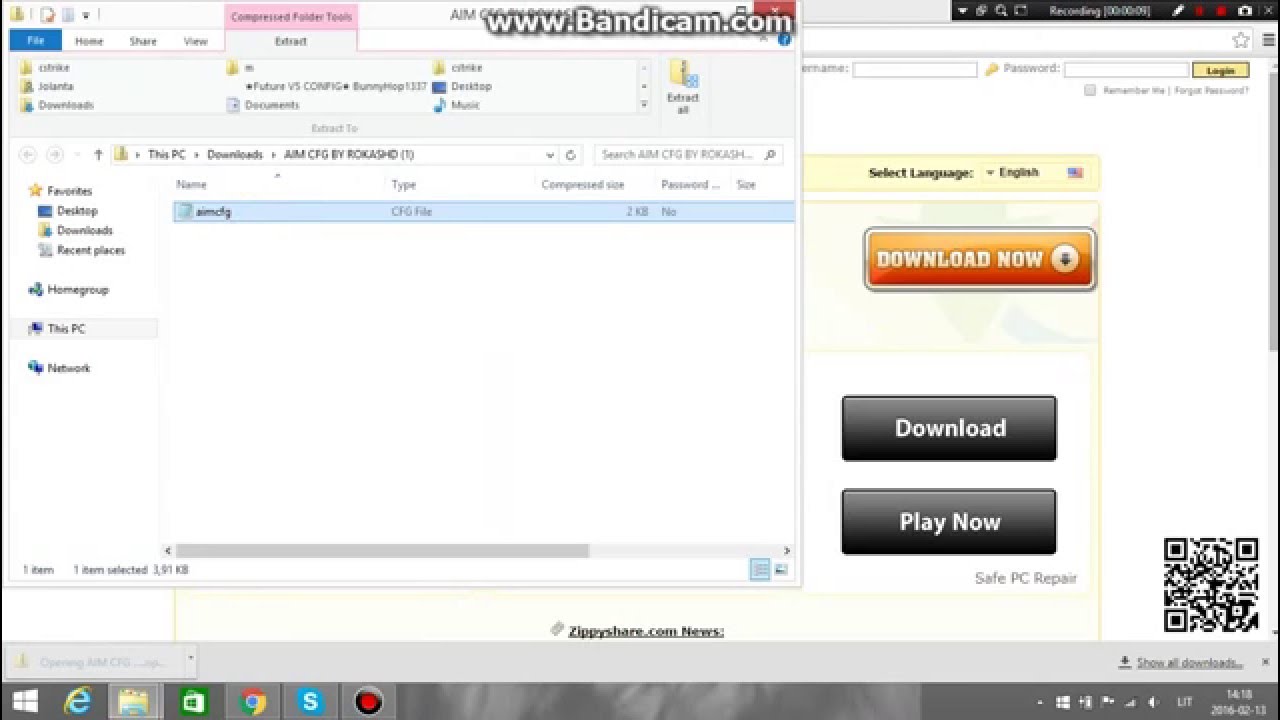The width and height of the screenshot is (1280, 720).
Task: Open the Chrome hamburger menu
Action: (x=1270, y=41)
